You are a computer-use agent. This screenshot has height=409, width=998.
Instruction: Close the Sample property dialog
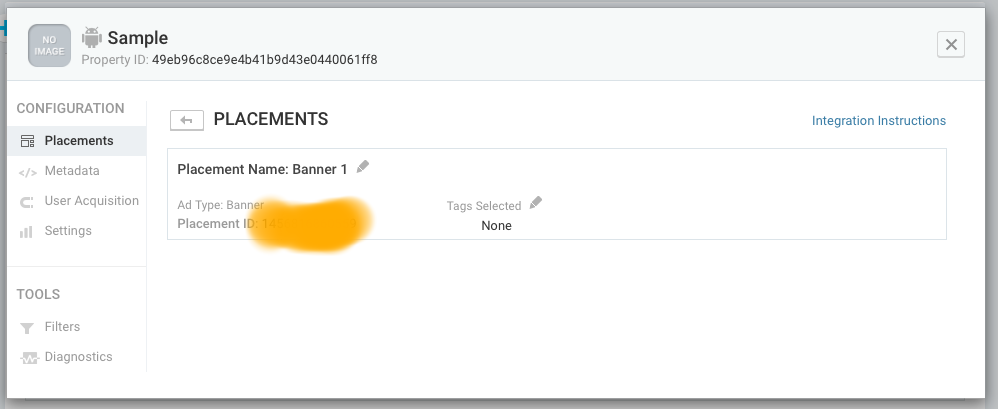tap(950, 44)
